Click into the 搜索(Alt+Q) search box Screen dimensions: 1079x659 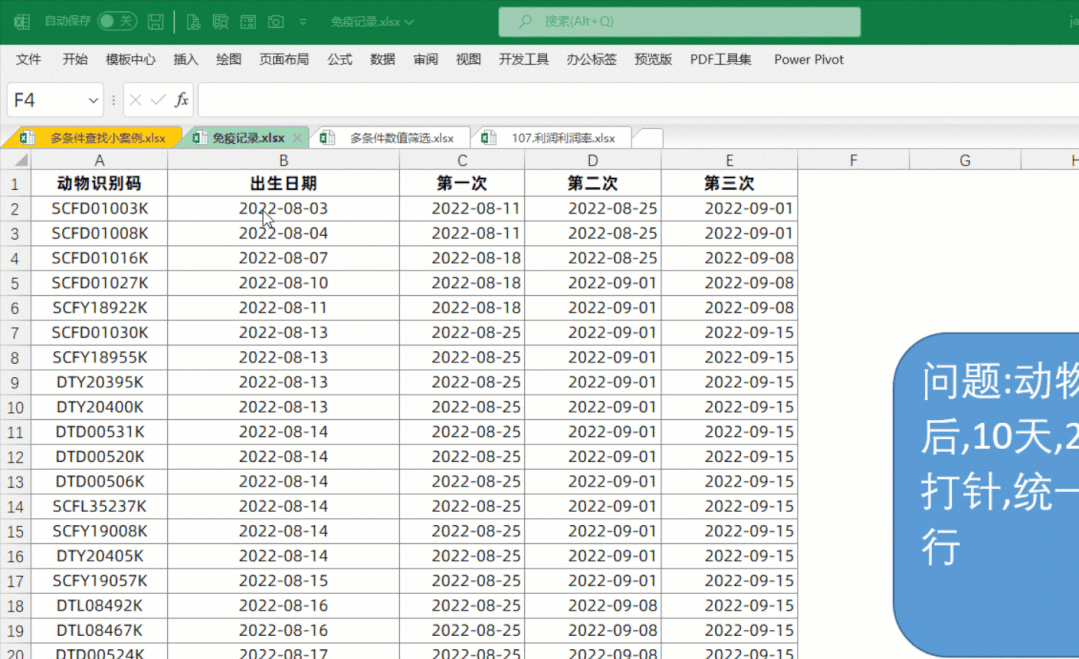click(679, 21)
